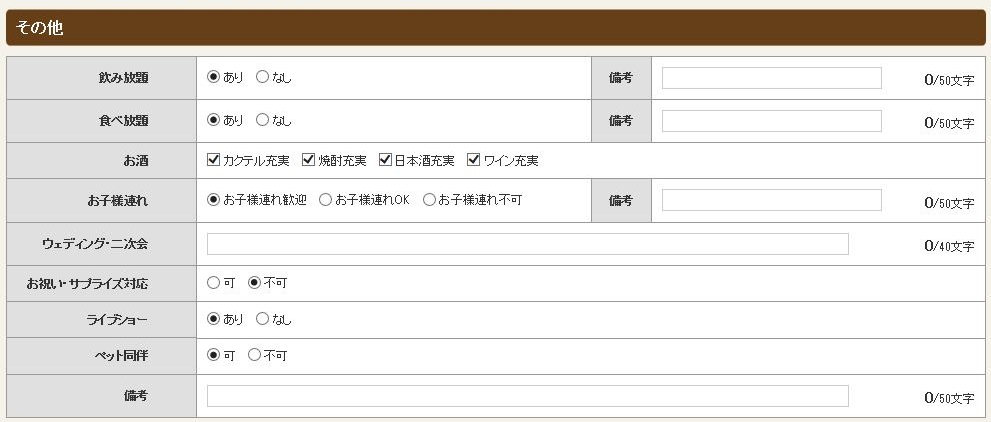Click the ウェディング・二次会 text input
991x422 pixels.
point(528,244)
